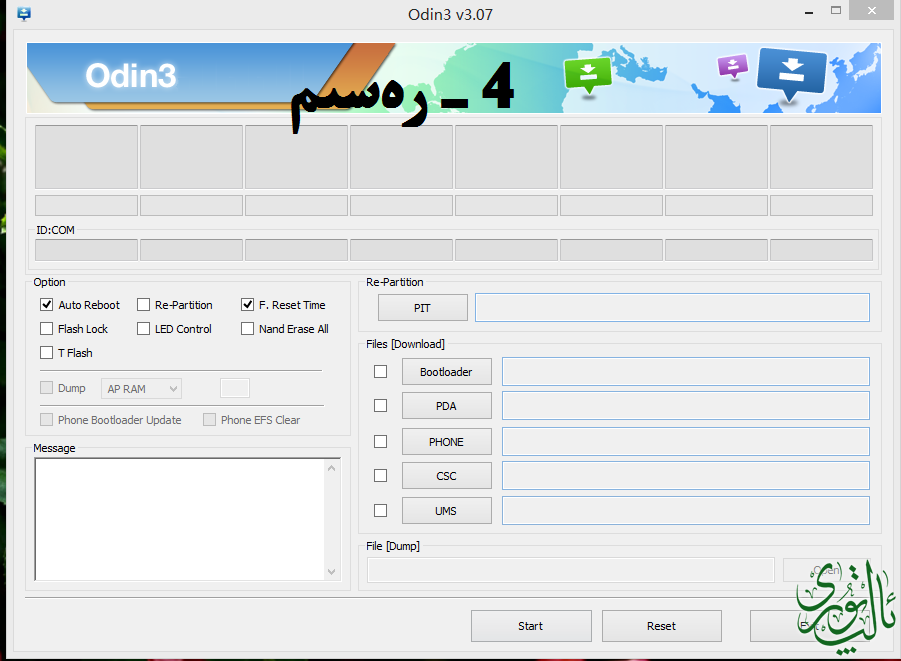901x661 pixels.
Task: Click inside the Message log box
Action: coord(180,520)
